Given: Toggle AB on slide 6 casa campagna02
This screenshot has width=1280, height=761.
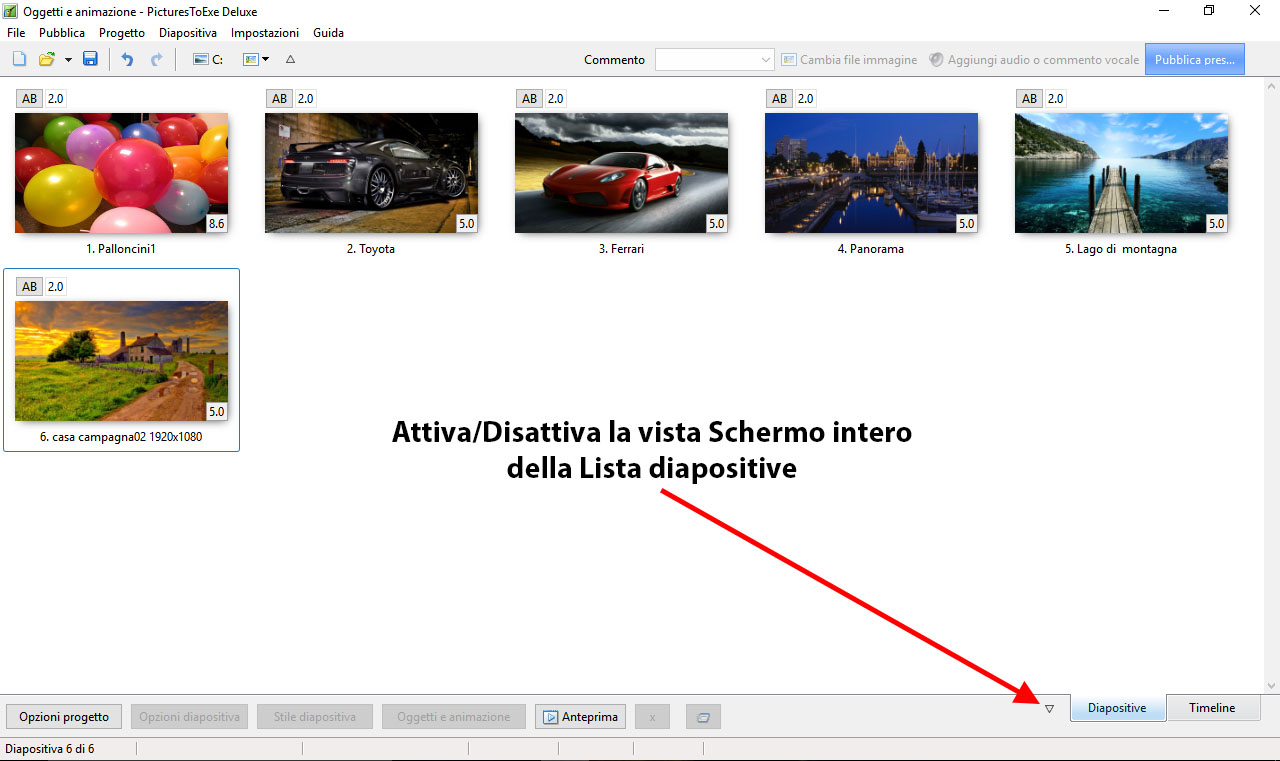Looking at the screenshot, I should (28, 286).
